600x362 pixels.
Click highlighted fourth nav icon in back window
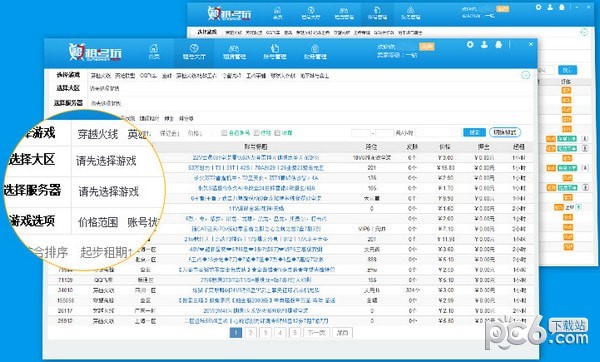click(x=377, y=13)
